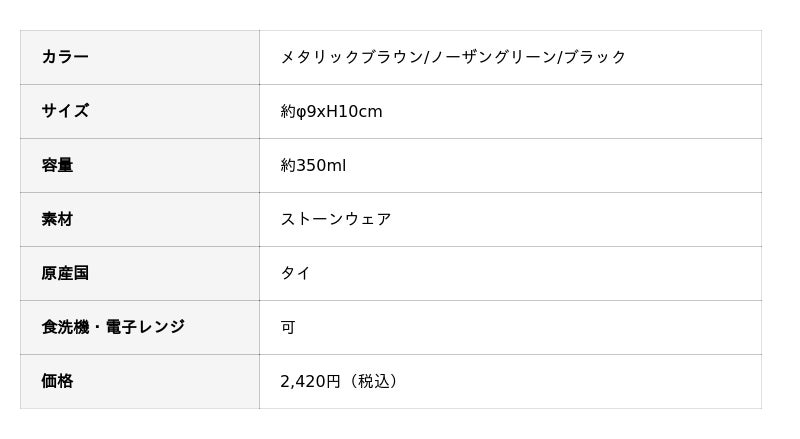Select the 350ml capacity value
800x439 pixels.
coord(321,165)
